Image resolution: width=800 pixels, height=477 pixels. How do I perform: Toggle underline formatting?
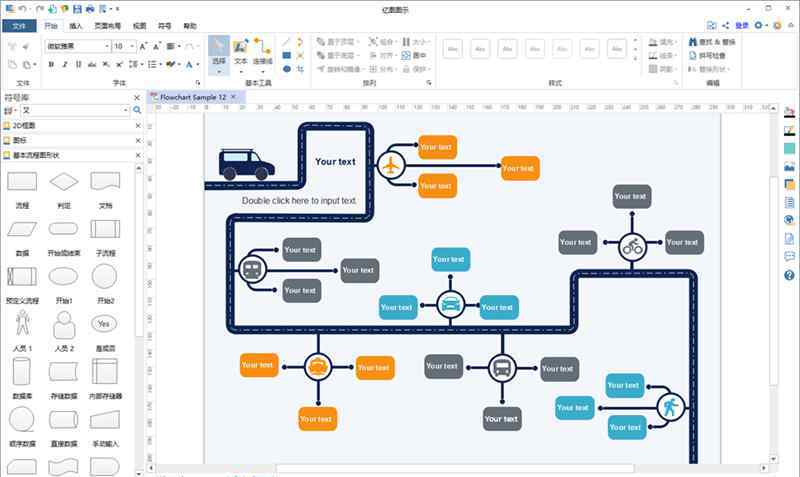coord(78,64)
